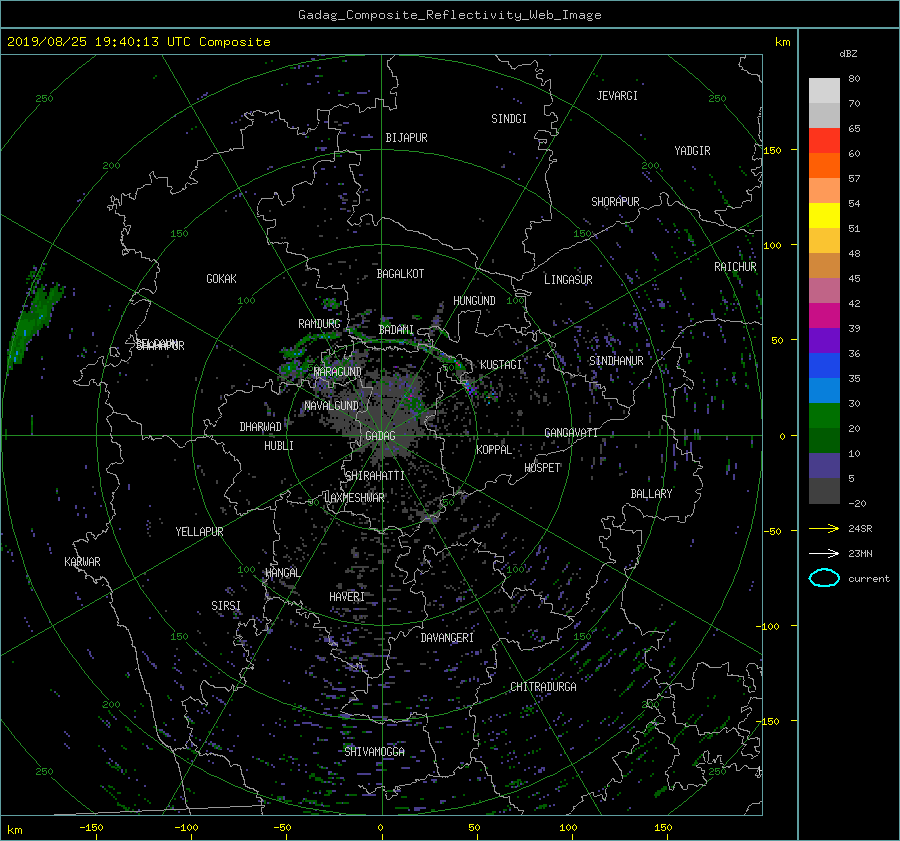
Task: Click the BADAMI city label
Action: pyautogui.click(x=396, y=330)
